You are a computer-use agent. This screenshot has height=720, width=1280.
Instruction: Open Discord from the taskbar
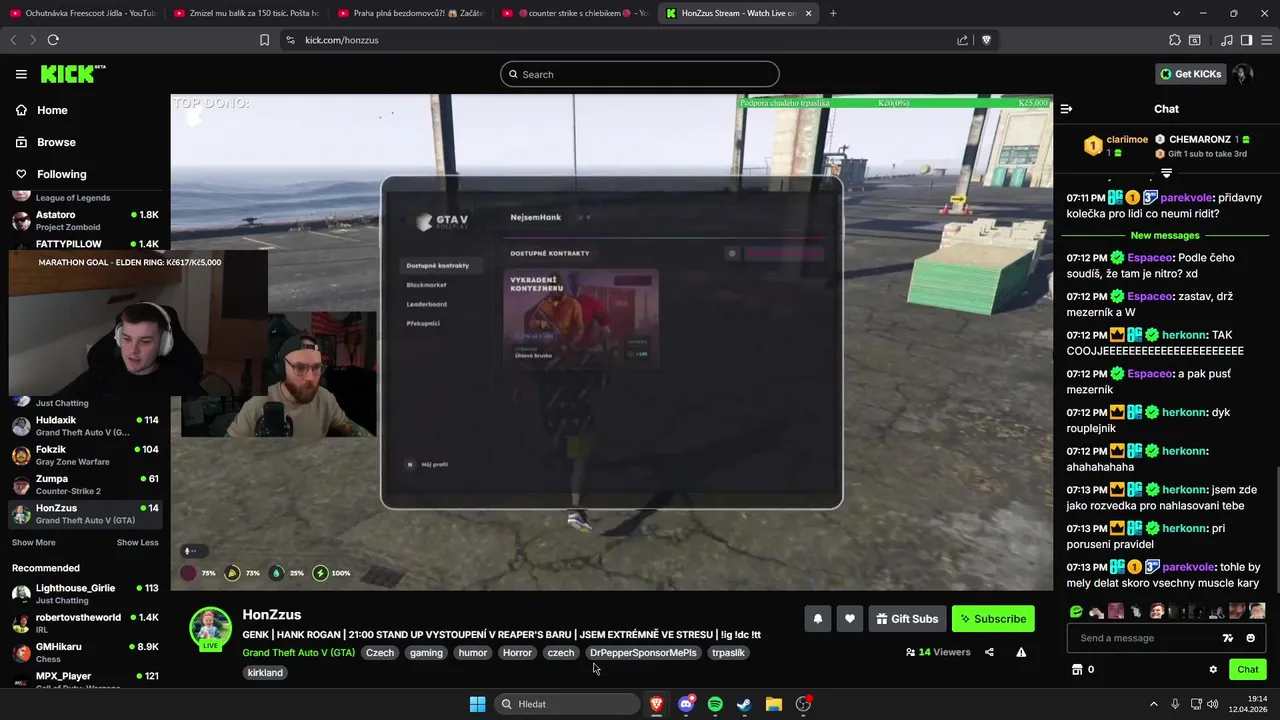pyautogui.click(x=686, y=704)
